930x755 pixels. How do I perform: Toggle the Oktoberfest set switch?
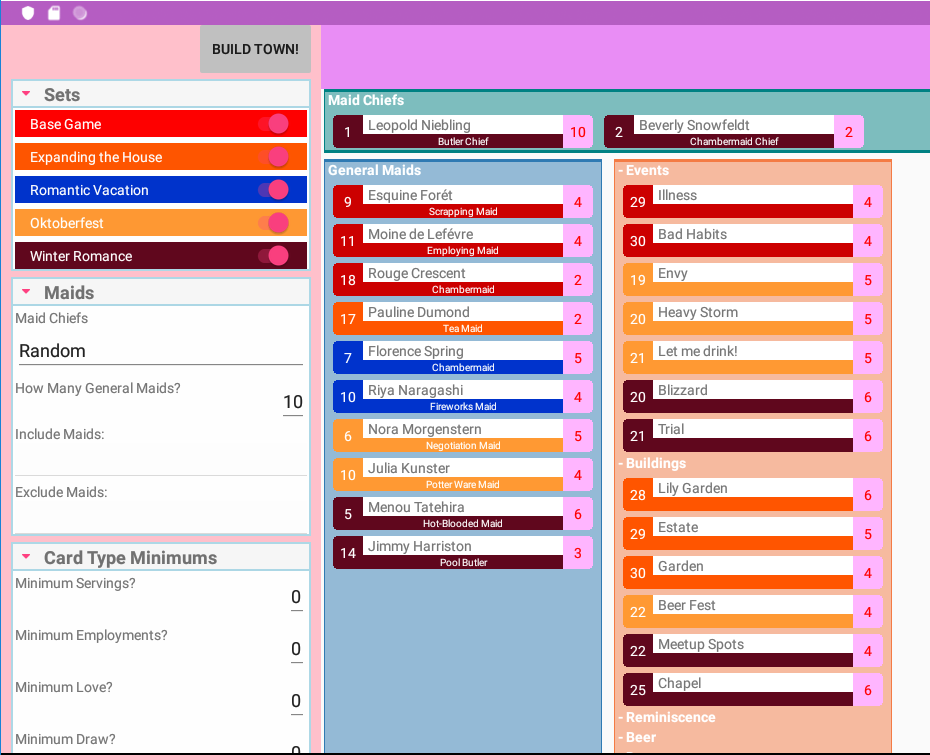pos(273,223)
